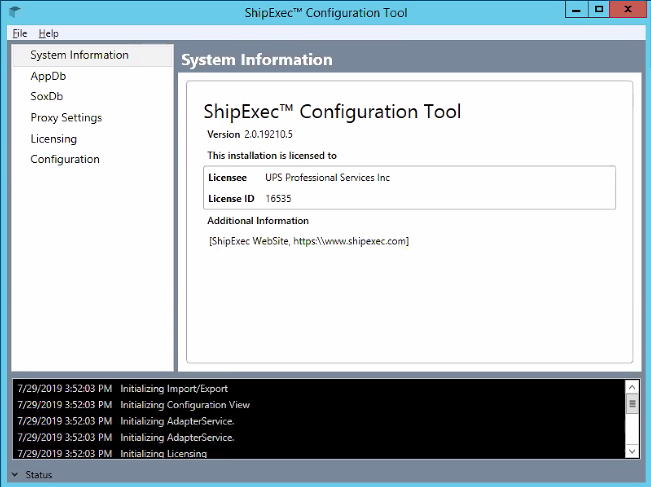Select the Configuration sidebar item
Screen dimensions: 651x487
point(65,160)
